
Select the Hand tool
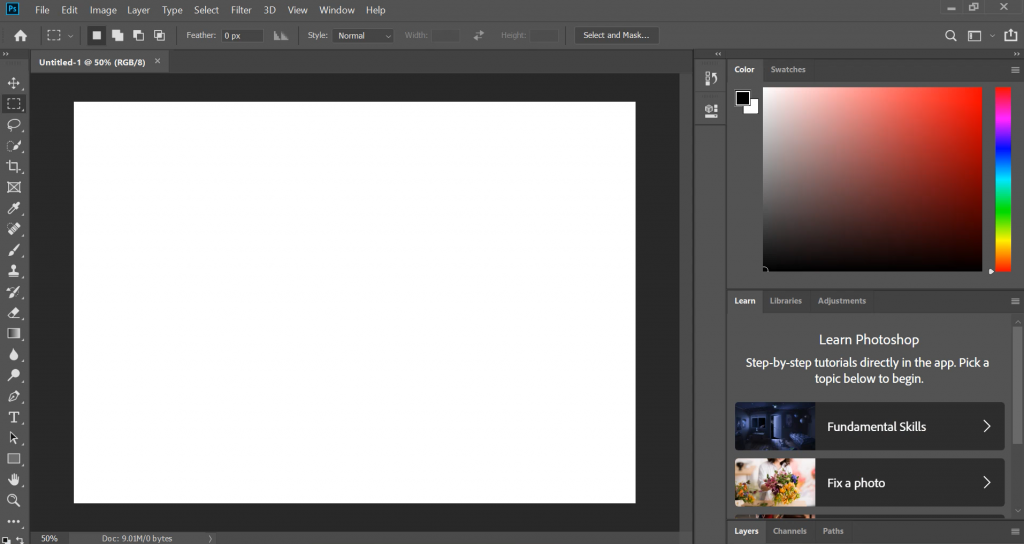pos(14,479)
